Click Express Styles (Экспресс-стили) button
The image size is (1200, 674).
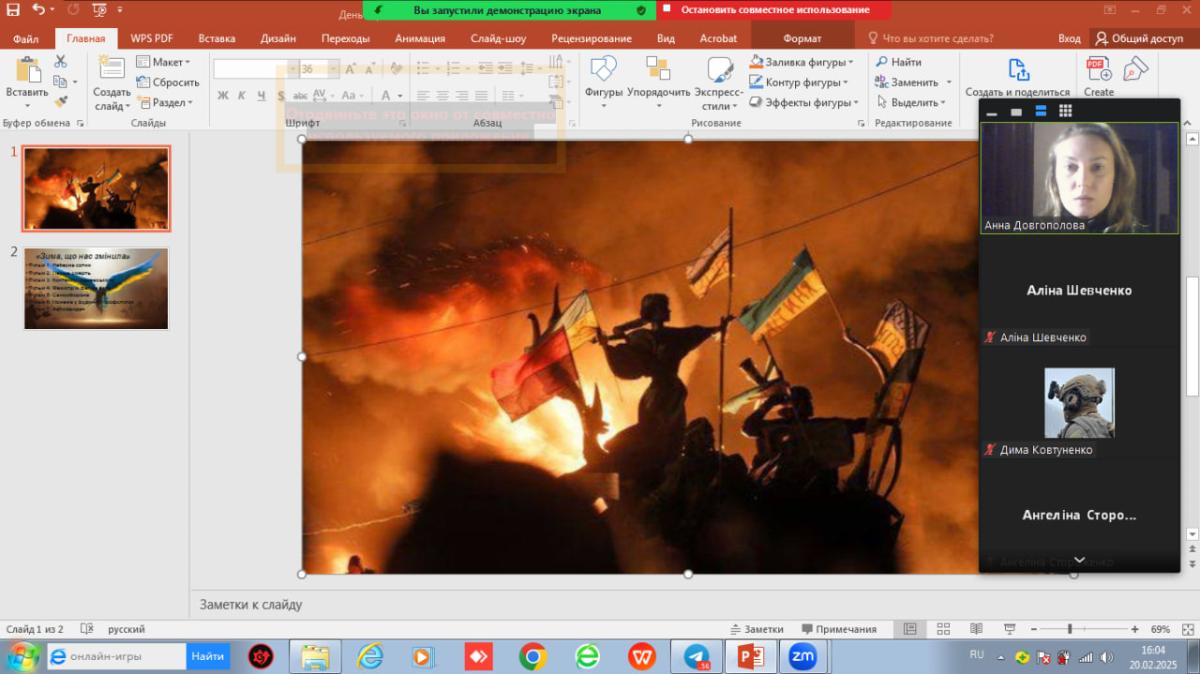pos(719,82)
